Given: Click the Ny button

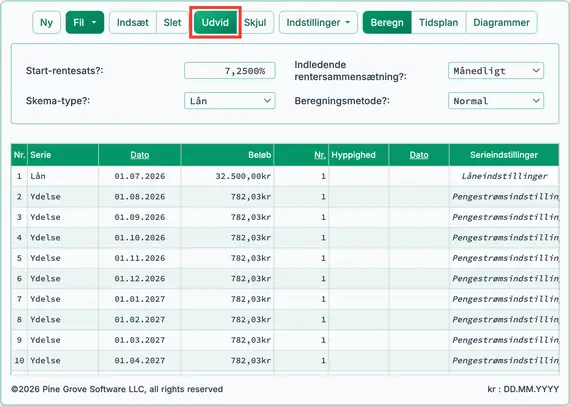Looking at the screenshot, I should coord(46,23).
